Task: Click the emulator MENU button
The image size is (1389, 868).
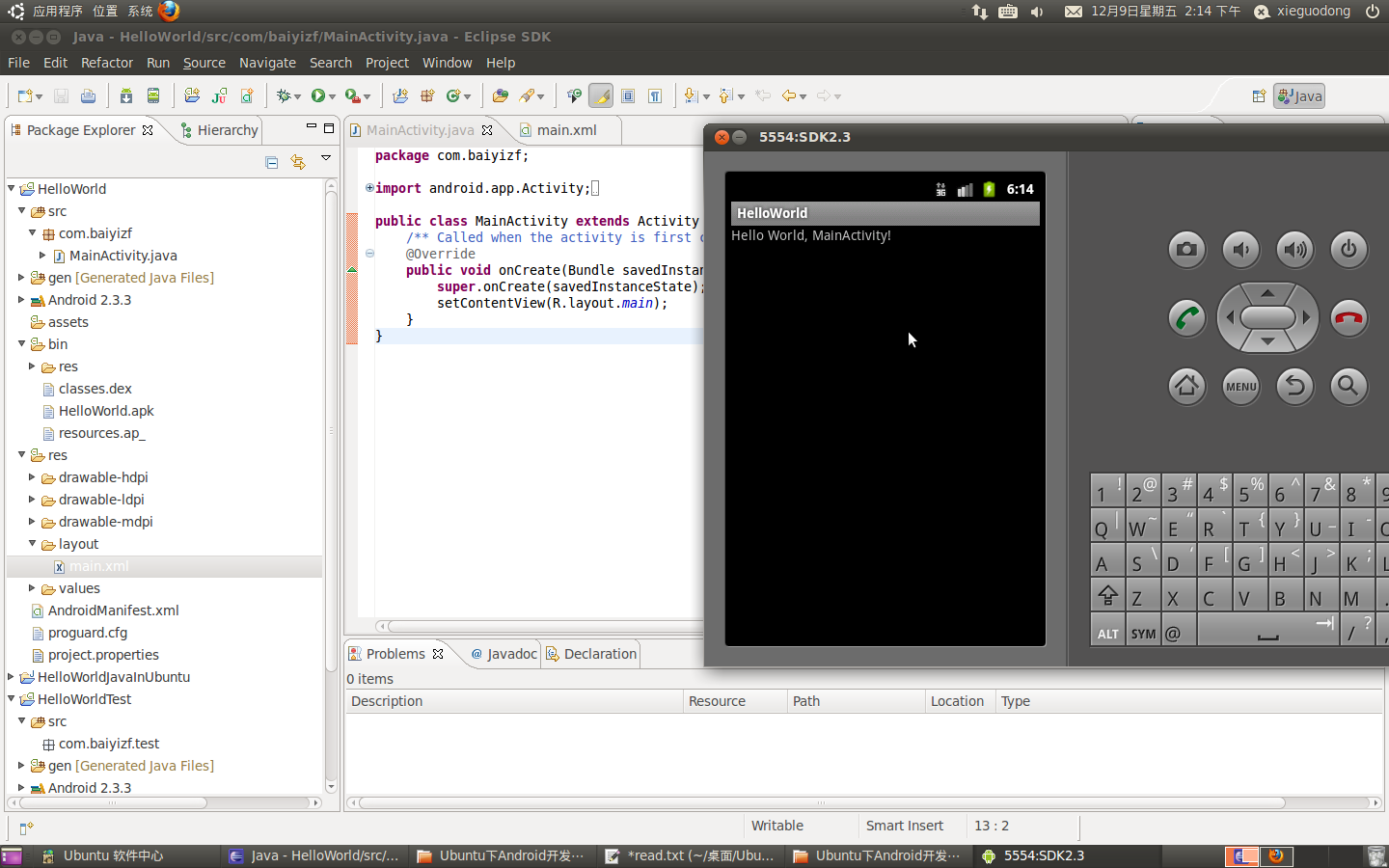Action: 1240,387
